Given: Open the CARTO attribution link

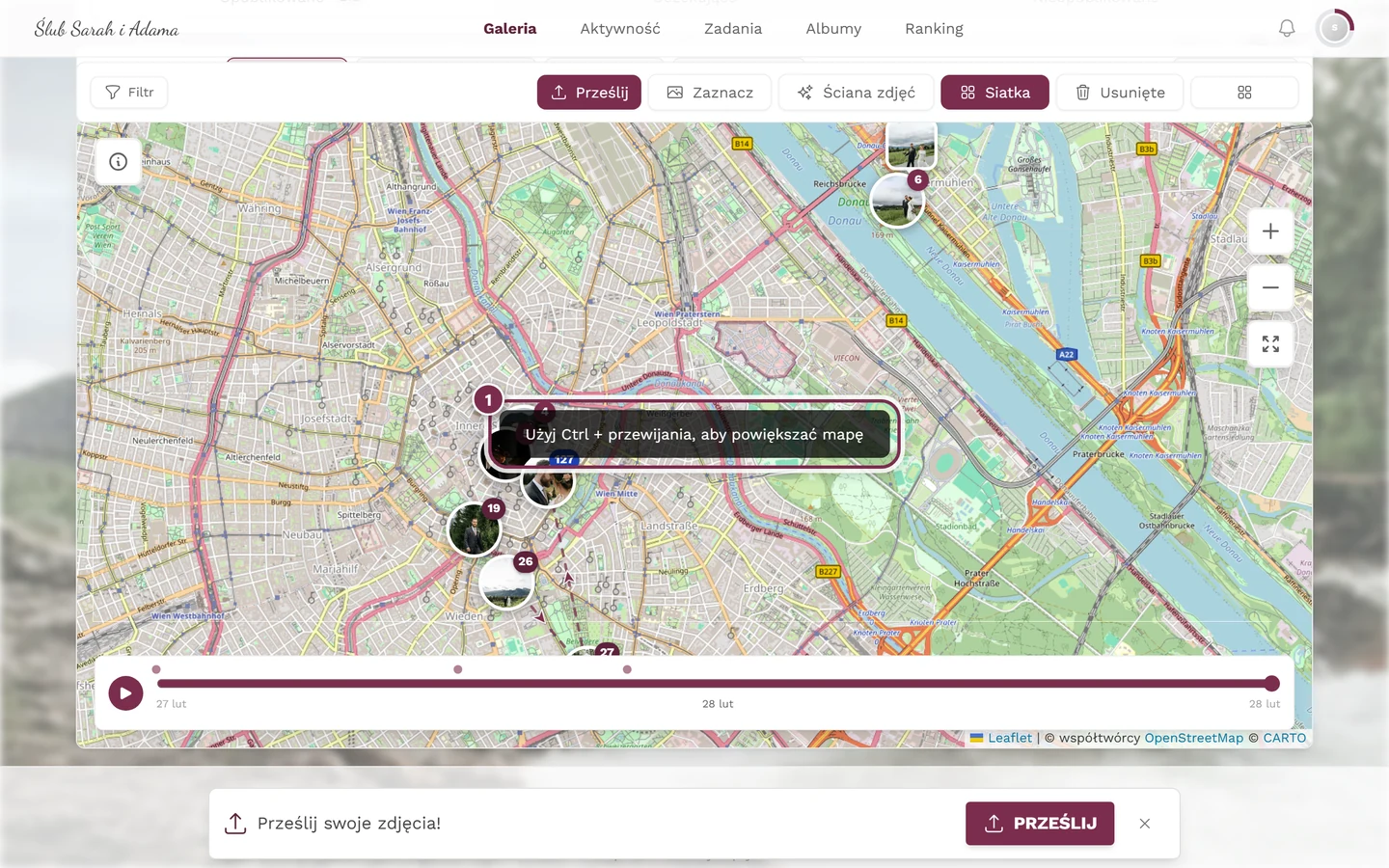Looking at the screenshot, I should tap(1285, 738).
